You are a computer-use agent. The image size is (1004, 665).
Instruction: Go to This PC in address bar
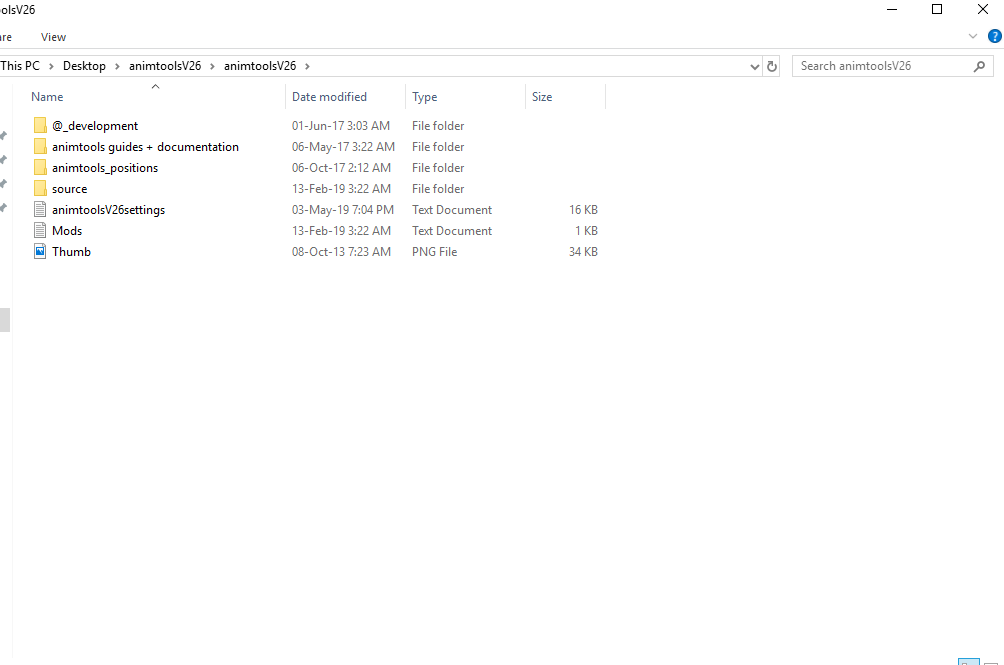click(x=20, y=66)
